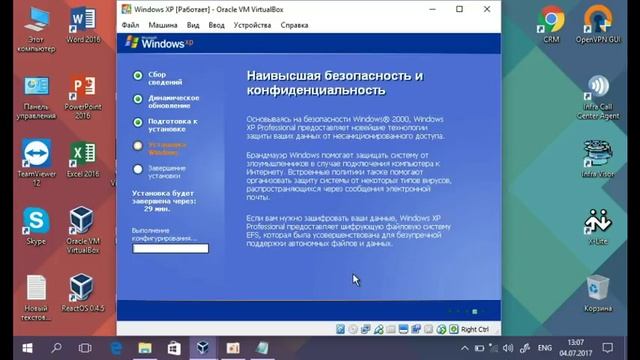This screenshot has width=640, height=360.
Task: Select the Skype desktop shortcut
Action: (x=36, y=226)
